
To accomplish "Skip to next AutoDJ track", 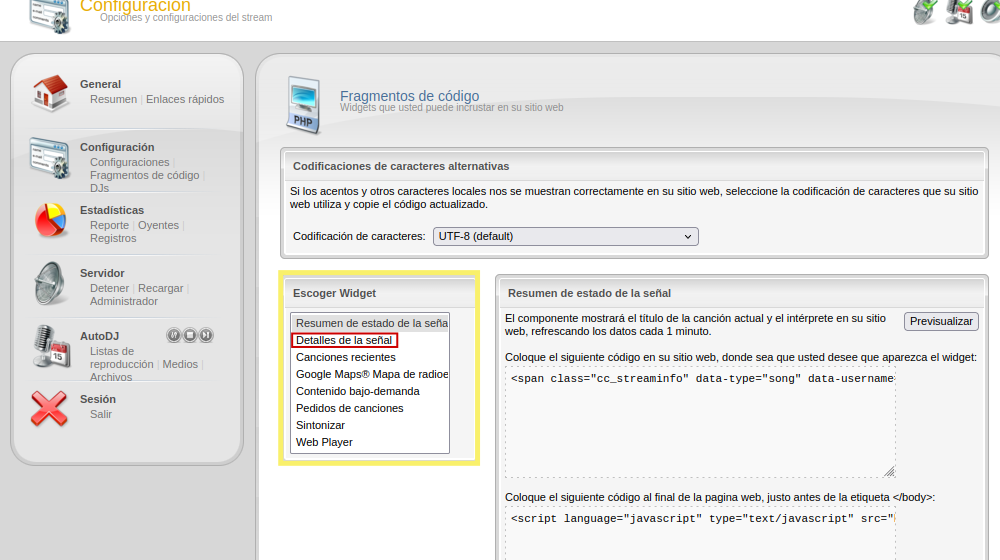I will 206,335.
